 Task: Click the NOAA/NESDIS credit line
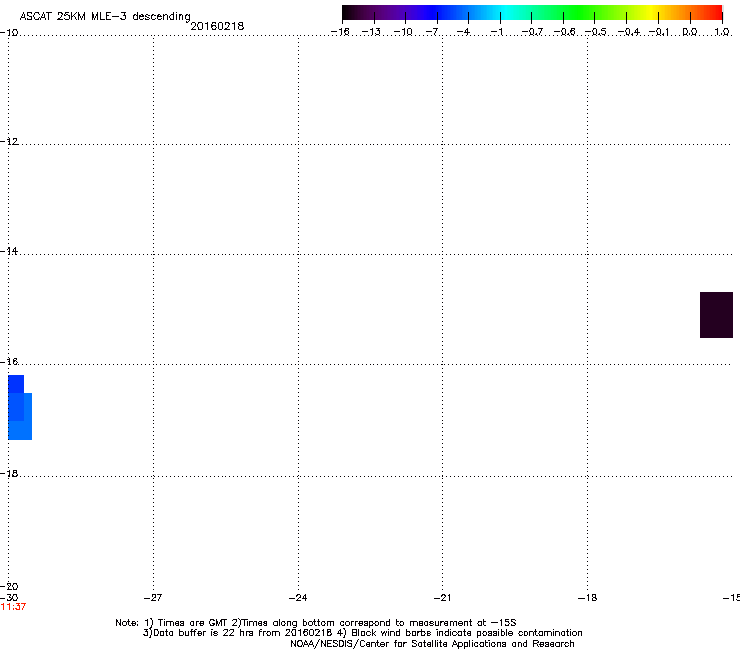(x=432, y=644)
